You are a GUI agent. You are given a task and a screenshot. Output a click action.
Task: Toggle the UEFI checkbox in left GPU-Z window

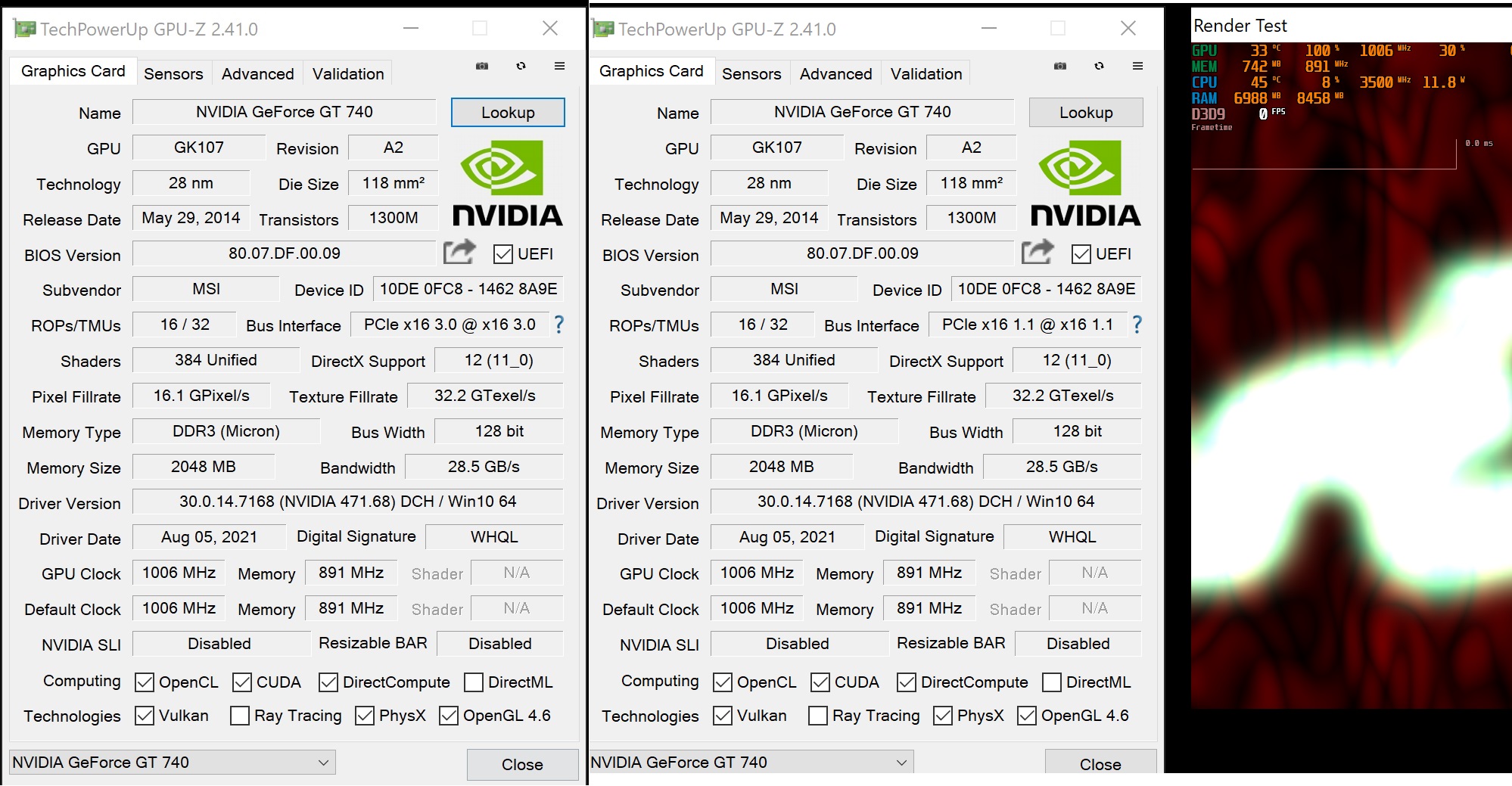click(x=502, y=254)
